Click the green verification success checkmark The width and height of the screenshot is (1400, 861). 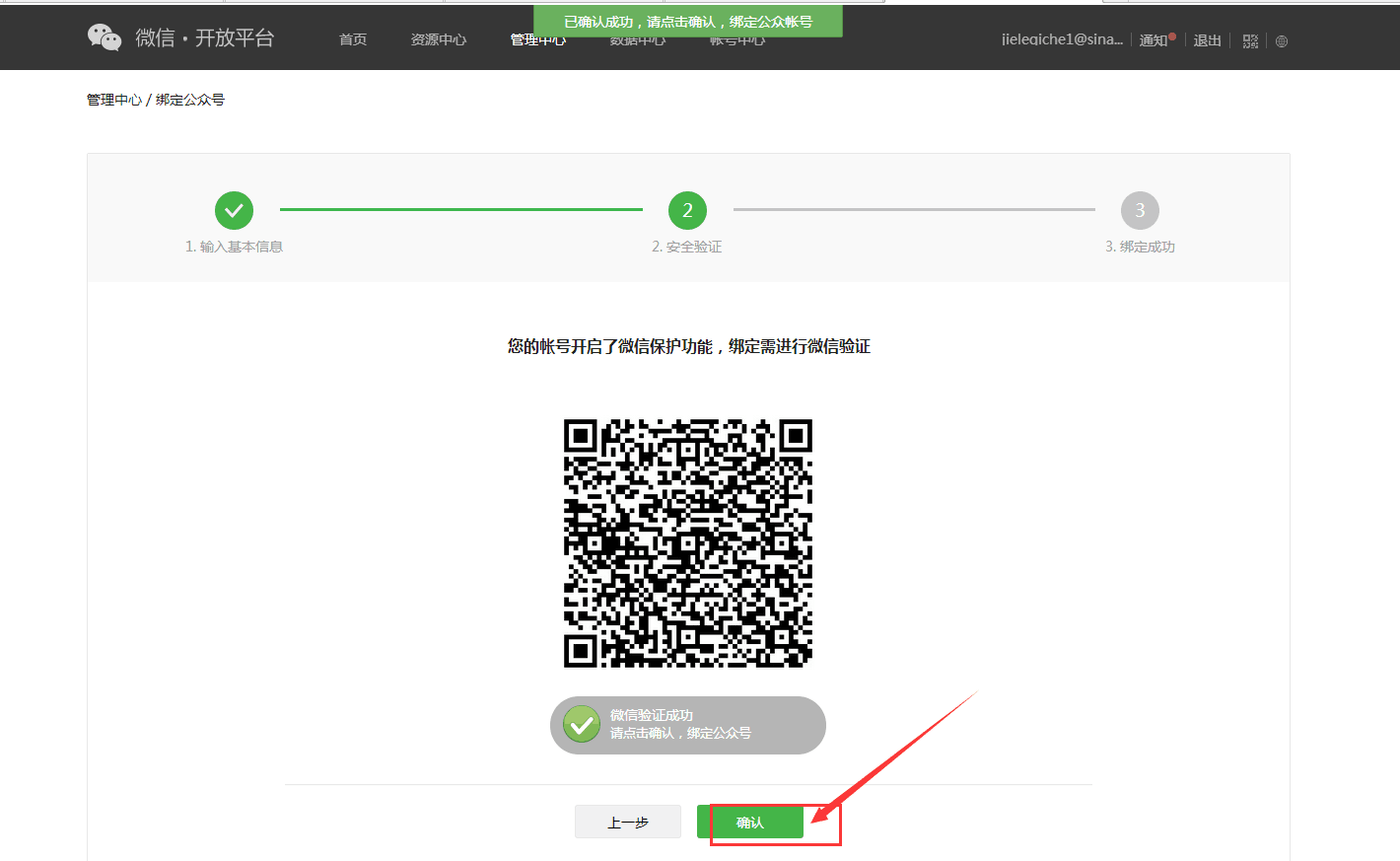click(x=582, y=725)
